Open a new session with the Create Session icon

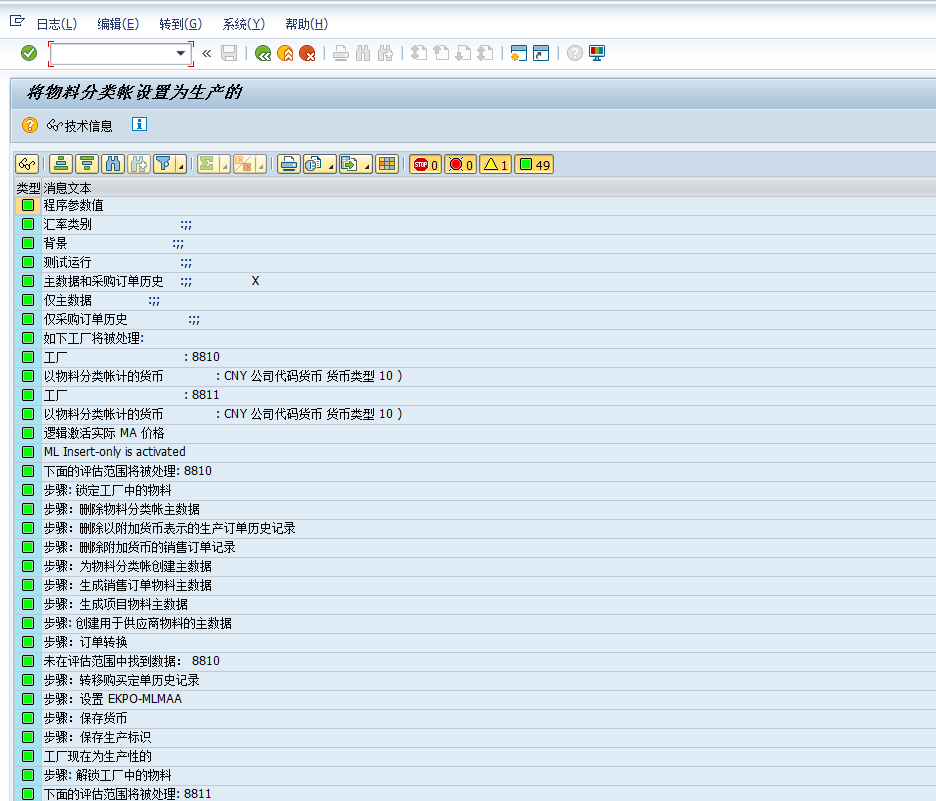click(x=517, y=53)
